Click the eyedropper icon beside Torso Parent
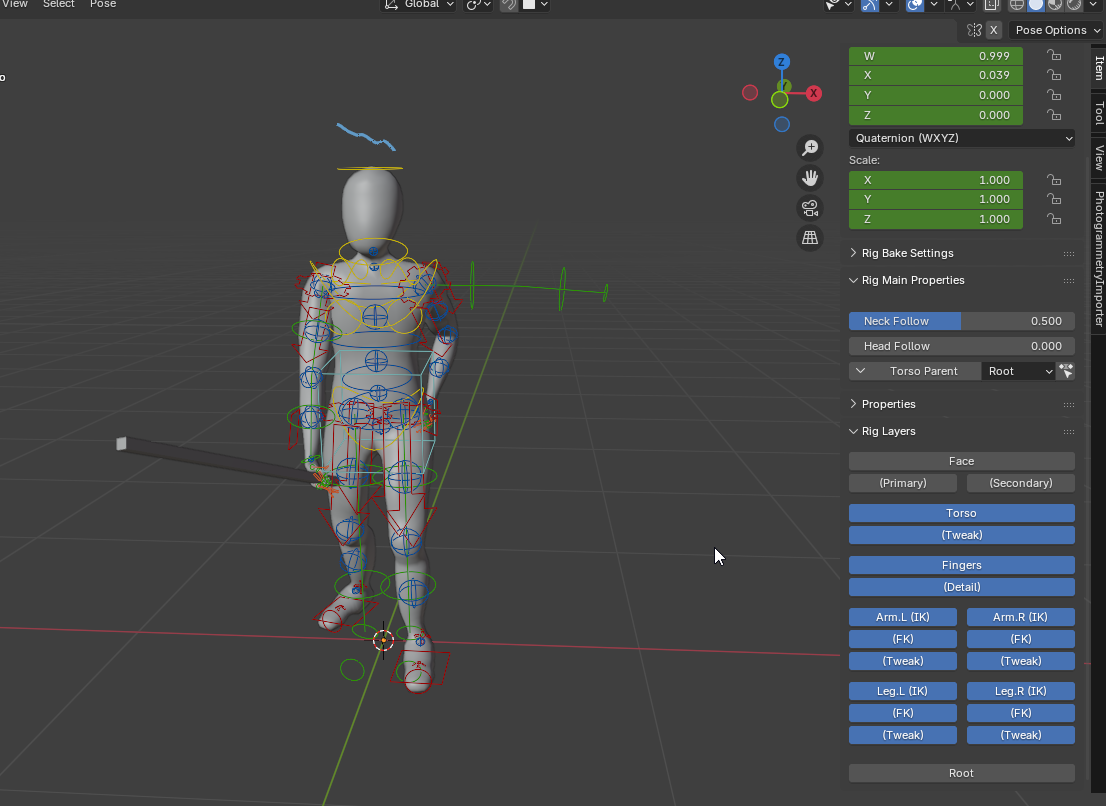The width and height of the screenshot is (1106, 806). click(x=1066, y=371)
